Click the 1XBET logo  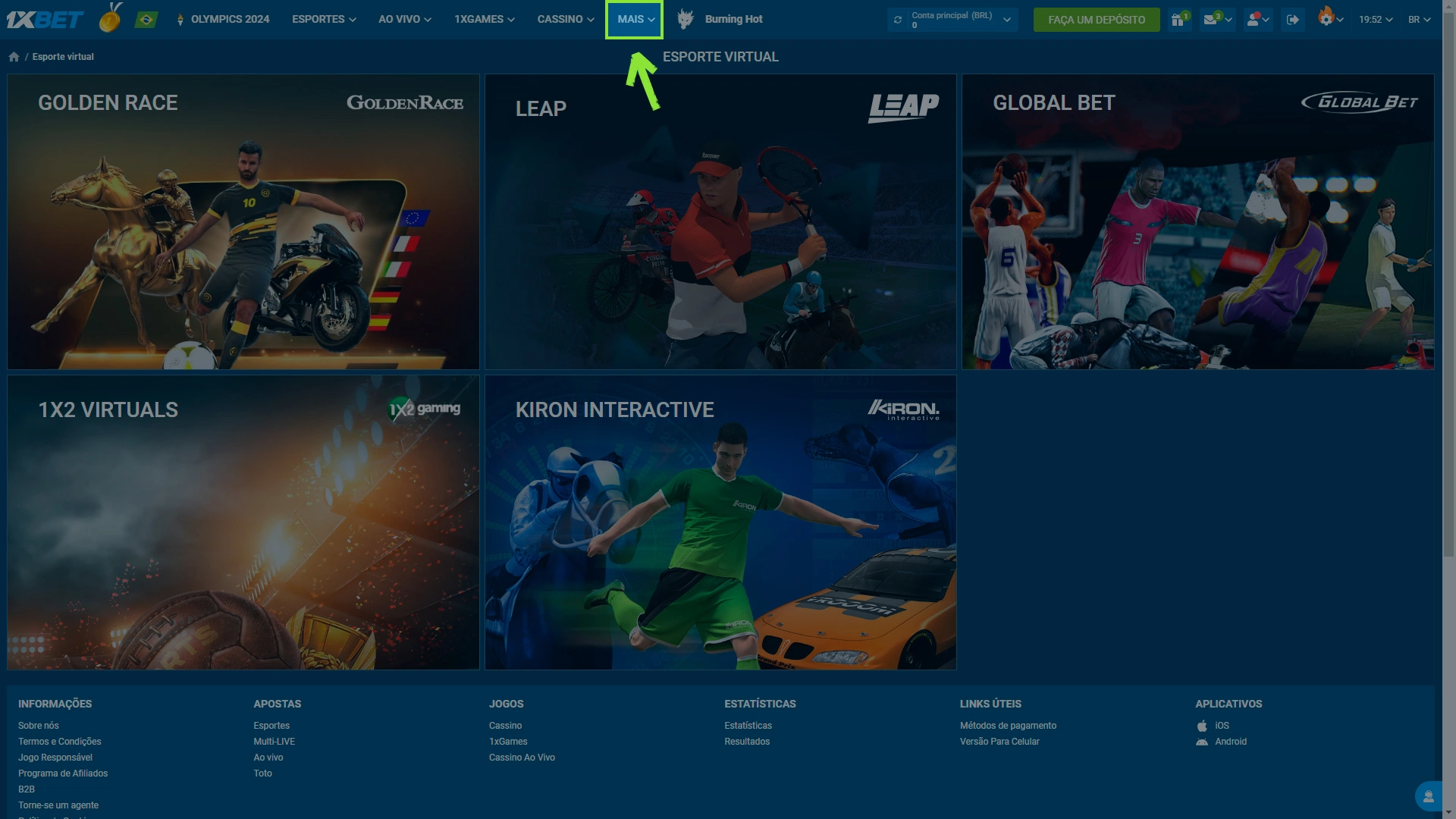tap(45, 20)
